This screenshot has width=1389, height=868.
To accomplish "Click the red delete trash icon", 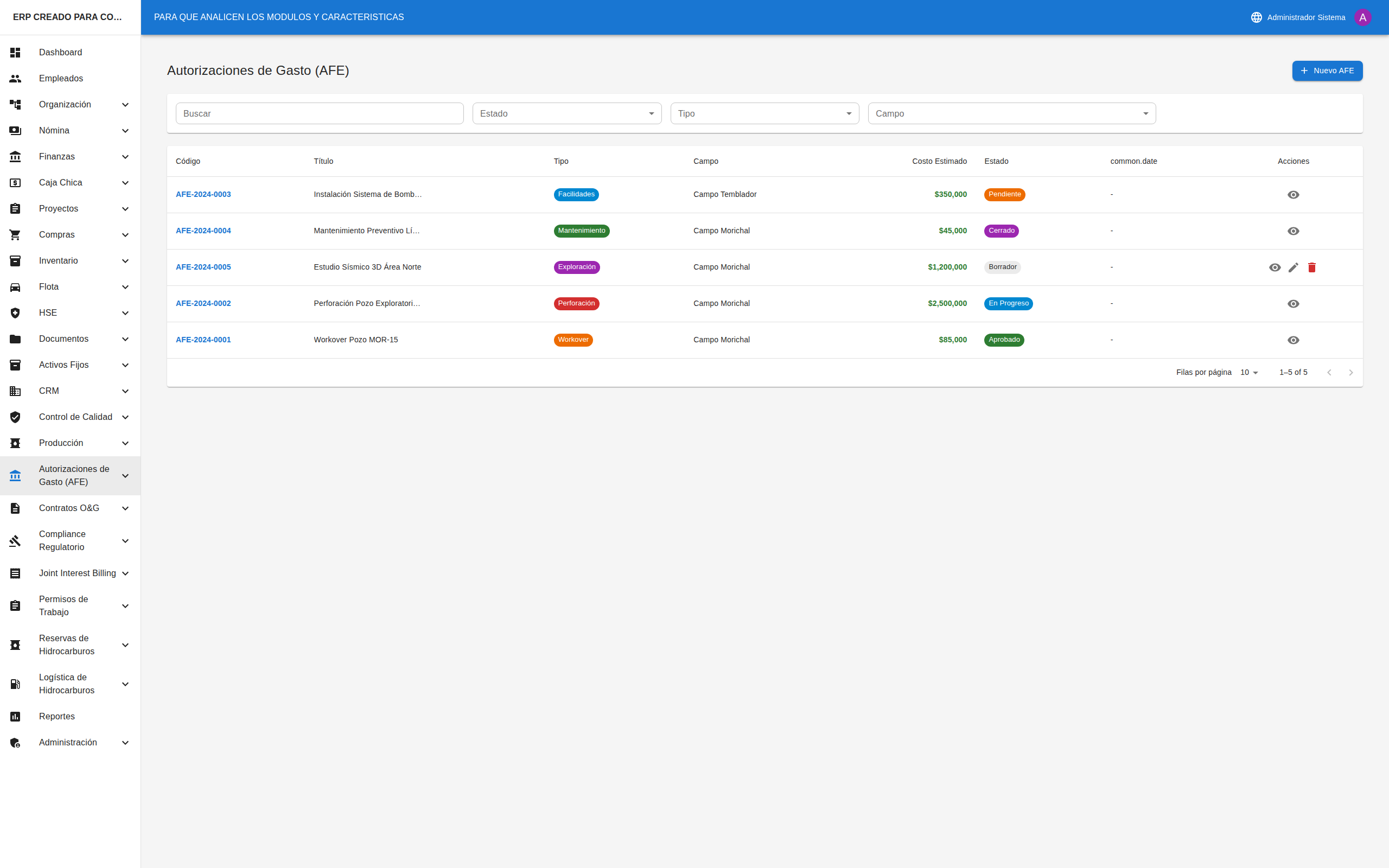I will (1311, 267).
